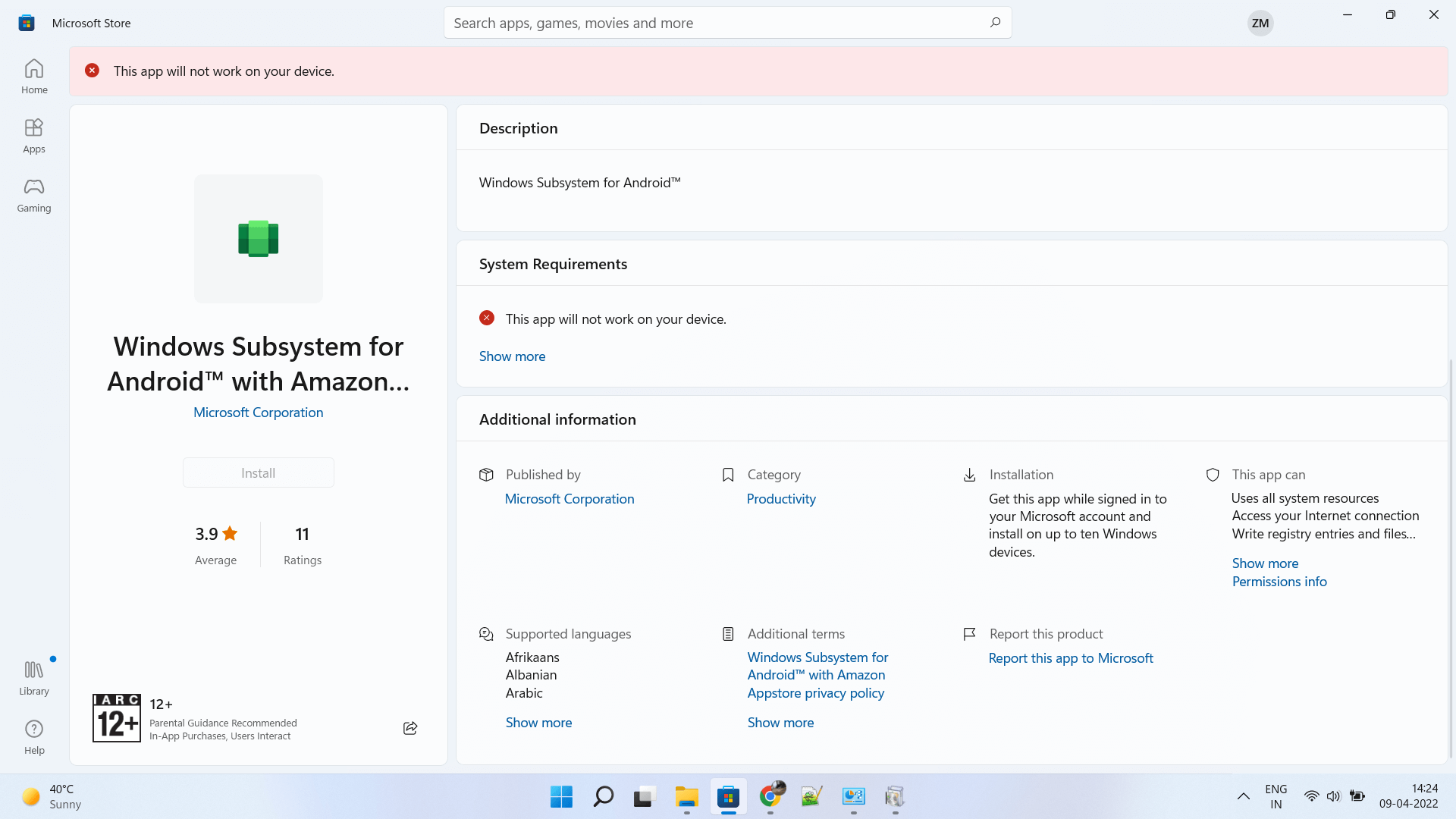Open the Start menu from the taskbar
This screenshot has height=819, width=1456.
pos(560,798)
